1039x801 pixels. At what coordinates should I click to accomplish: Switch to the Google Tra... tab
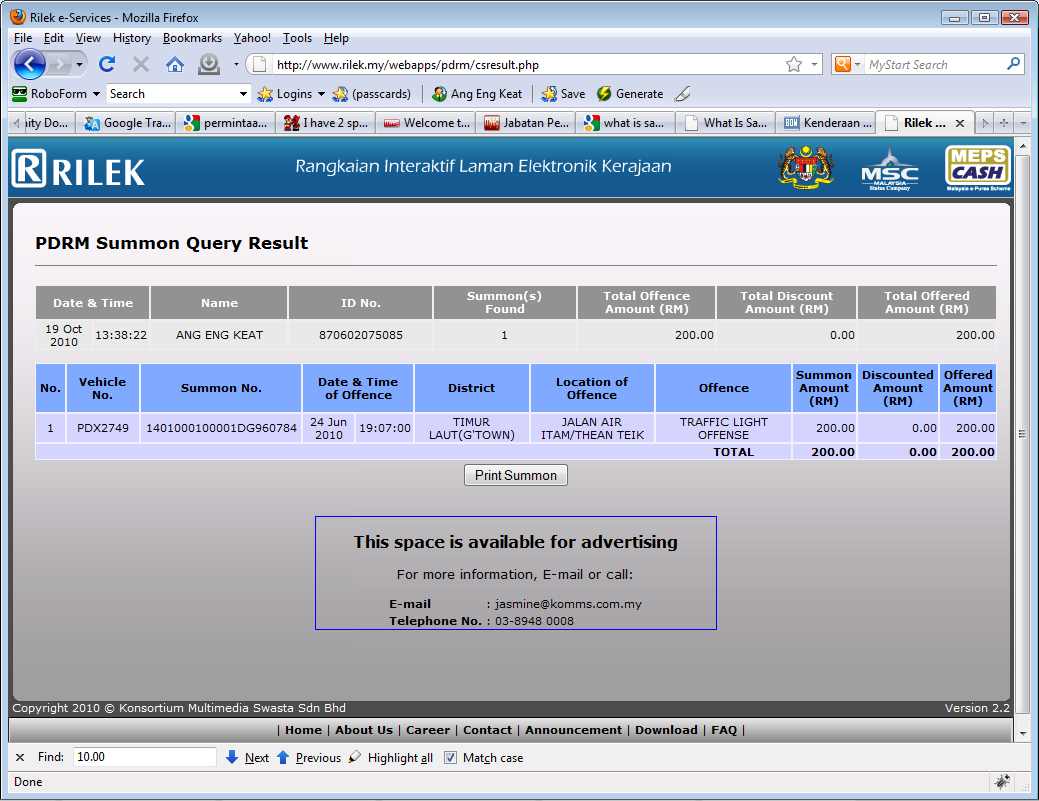point(126,123)
